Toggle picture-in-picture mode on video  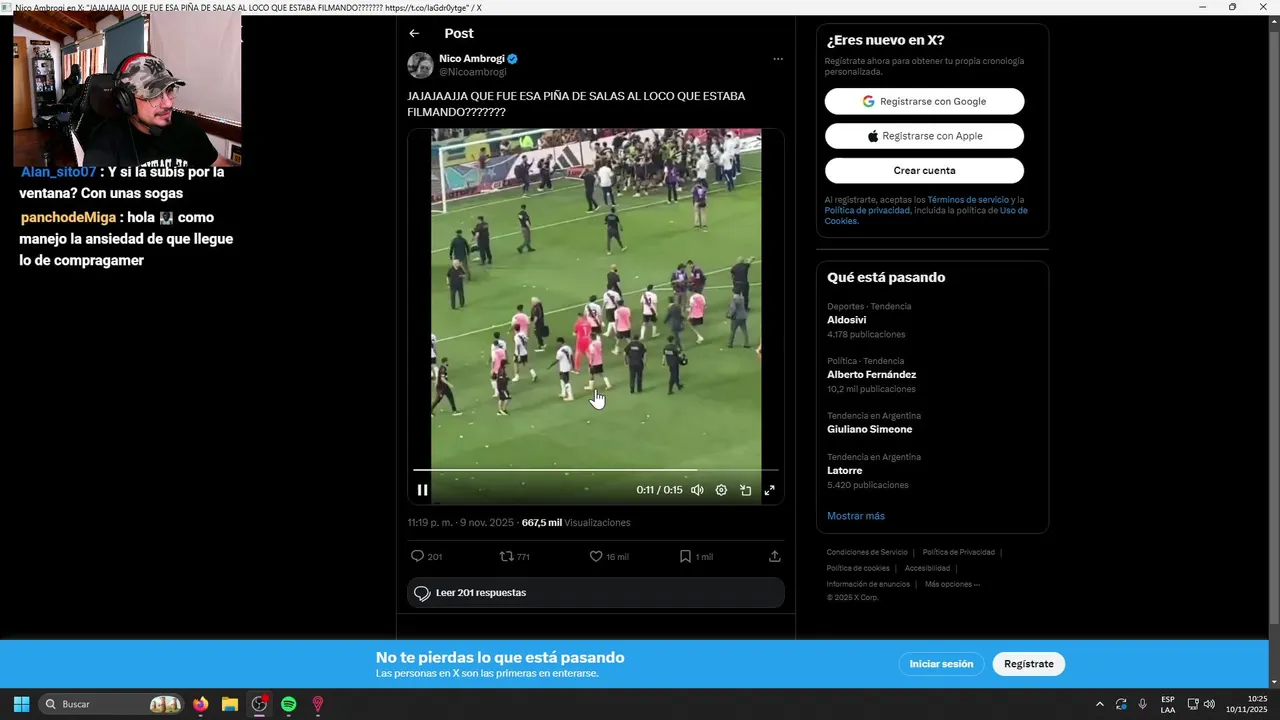[745, 490]
